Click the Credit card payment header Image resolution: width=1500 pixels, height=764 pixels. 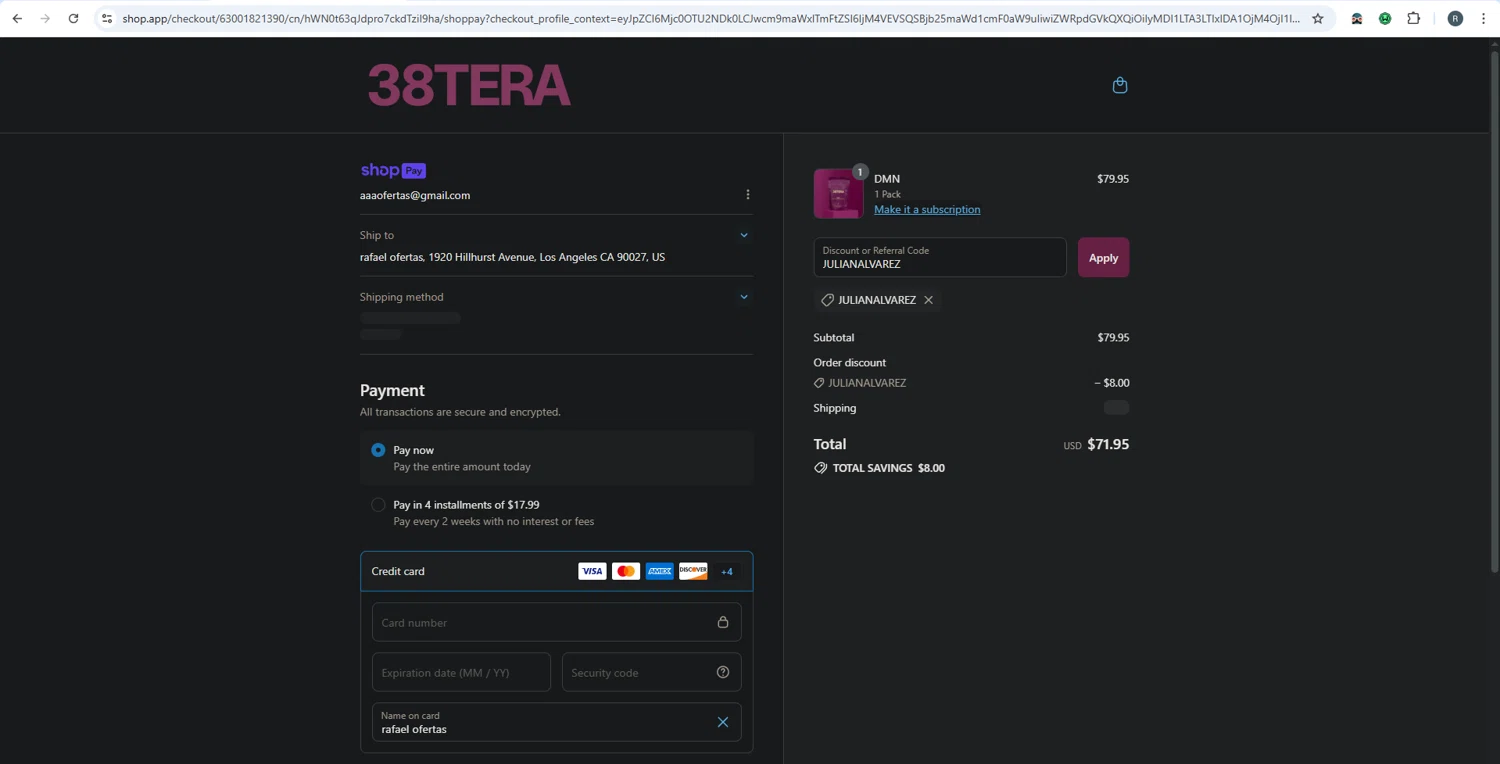coord(556,571)
